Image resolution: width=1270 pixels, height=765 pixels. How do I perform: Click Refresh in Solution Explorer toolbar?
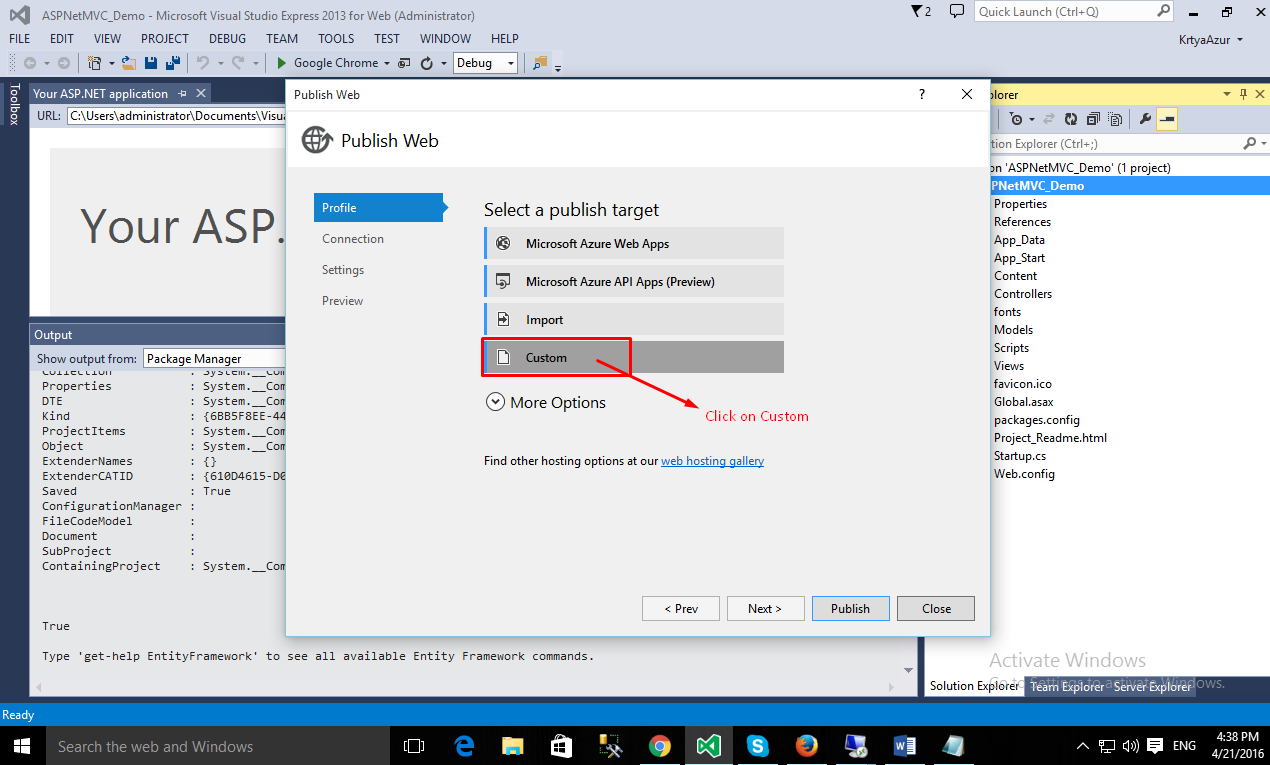1072,119
